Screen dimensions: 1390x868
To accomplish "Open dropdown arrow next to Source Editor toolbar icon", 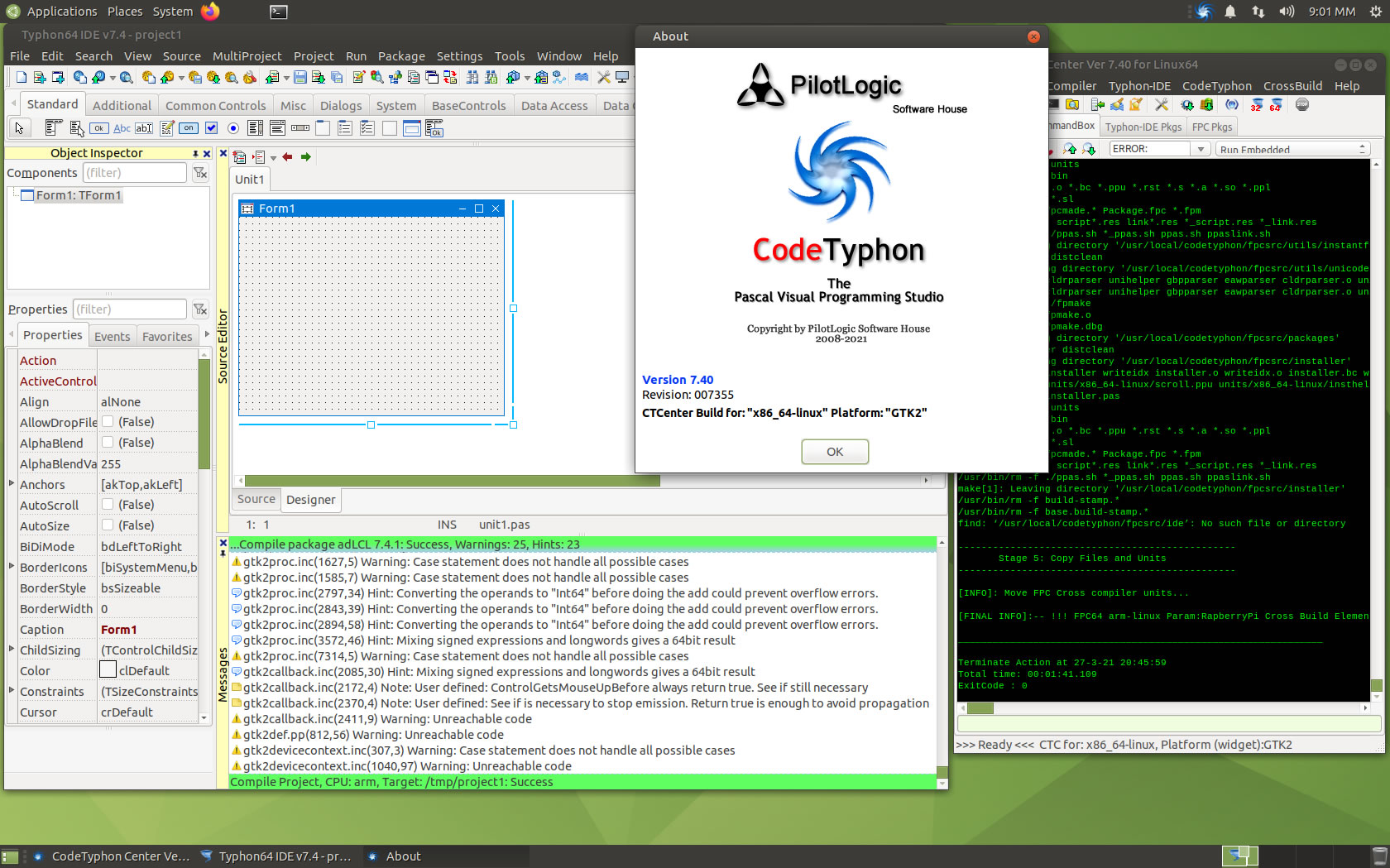I will point(273,158).
